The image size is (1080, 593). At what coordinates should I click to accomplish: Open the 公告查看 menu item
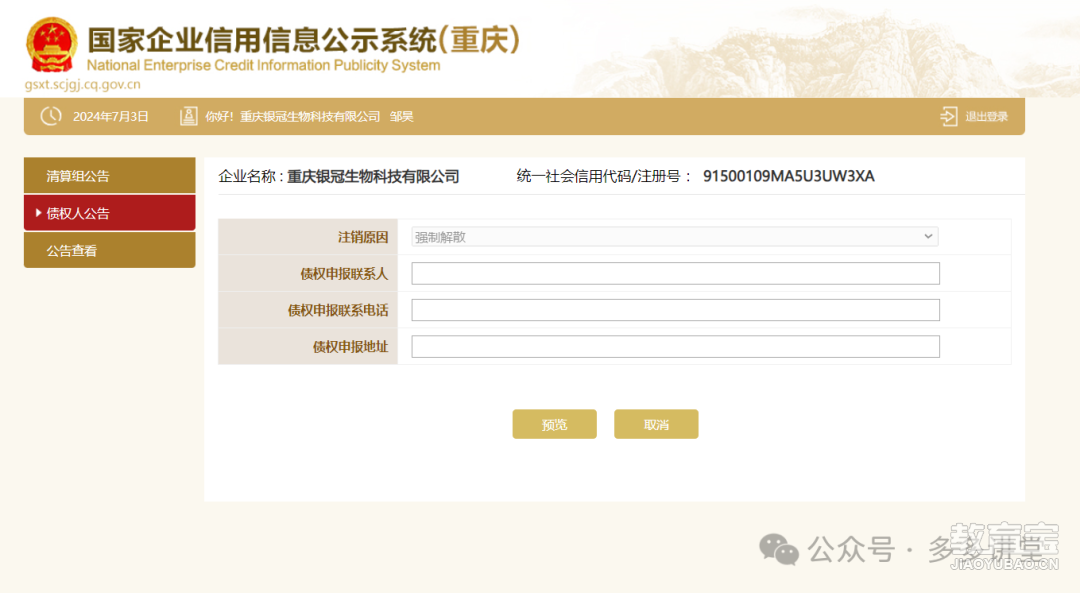(x=110, y=250)
